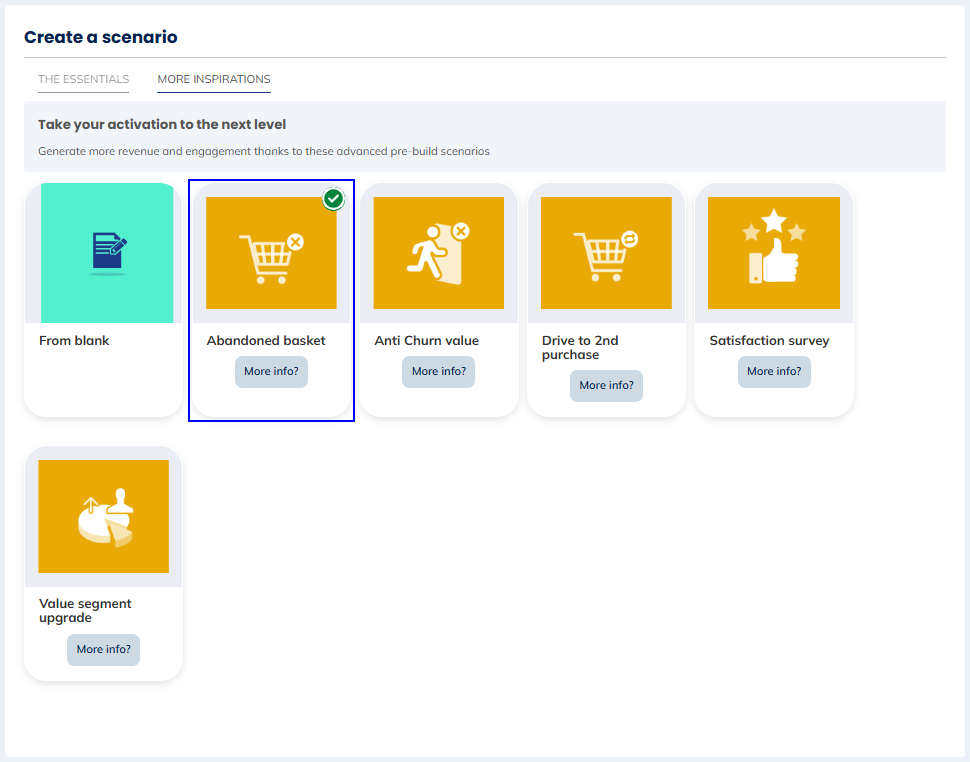
Task: Click the From blank card title
Action: tap(74, 341)
